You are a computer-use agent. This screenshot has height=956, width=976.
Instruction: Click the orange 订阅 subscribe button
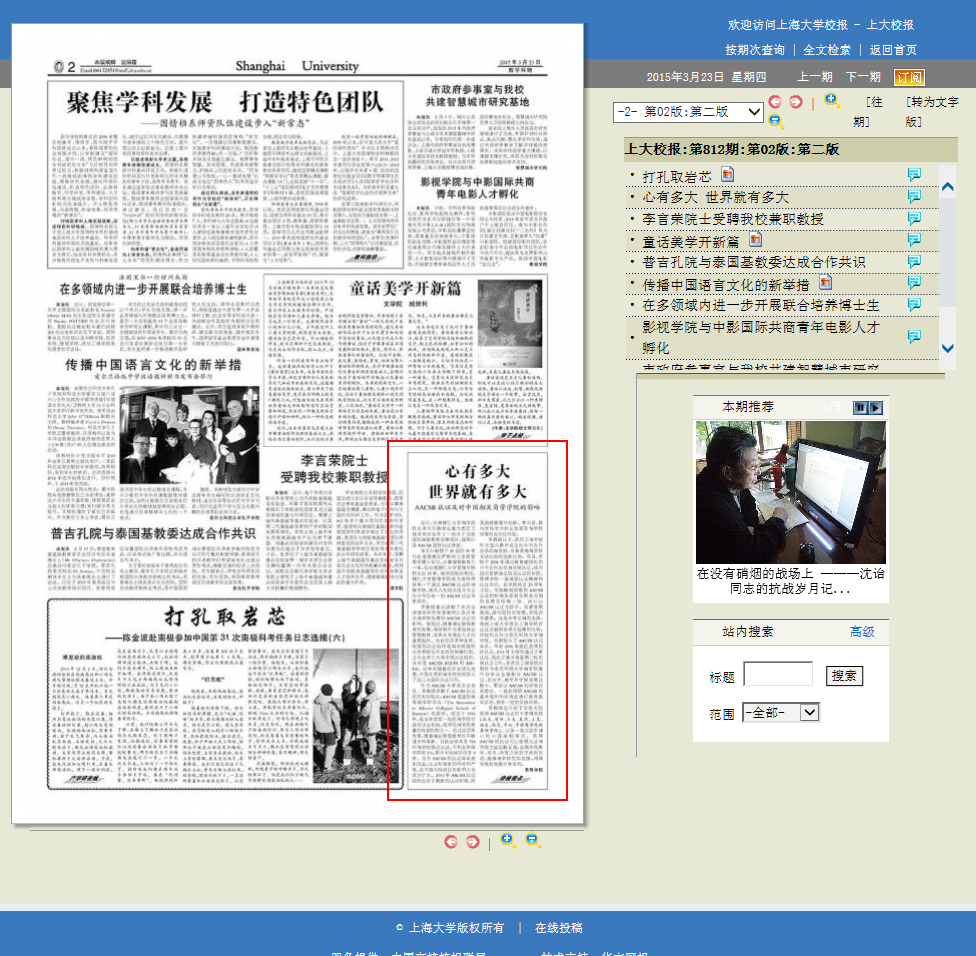point(909,77)
